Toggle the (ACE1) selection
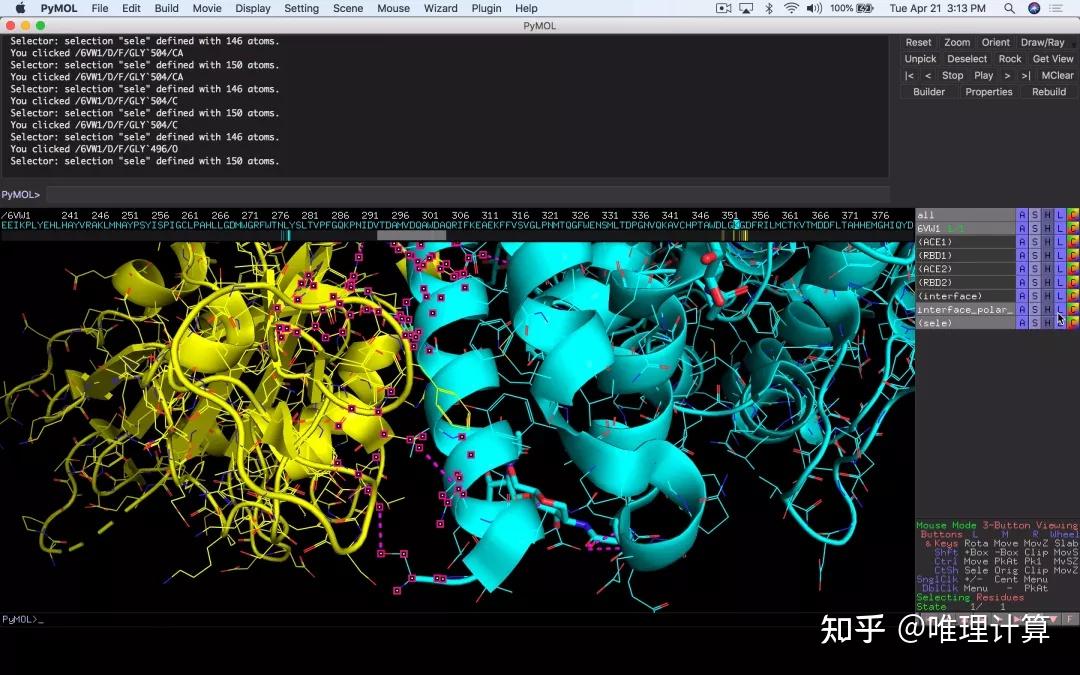The image size is (1080, 675). pyautogui.click(x=965, y=242)
